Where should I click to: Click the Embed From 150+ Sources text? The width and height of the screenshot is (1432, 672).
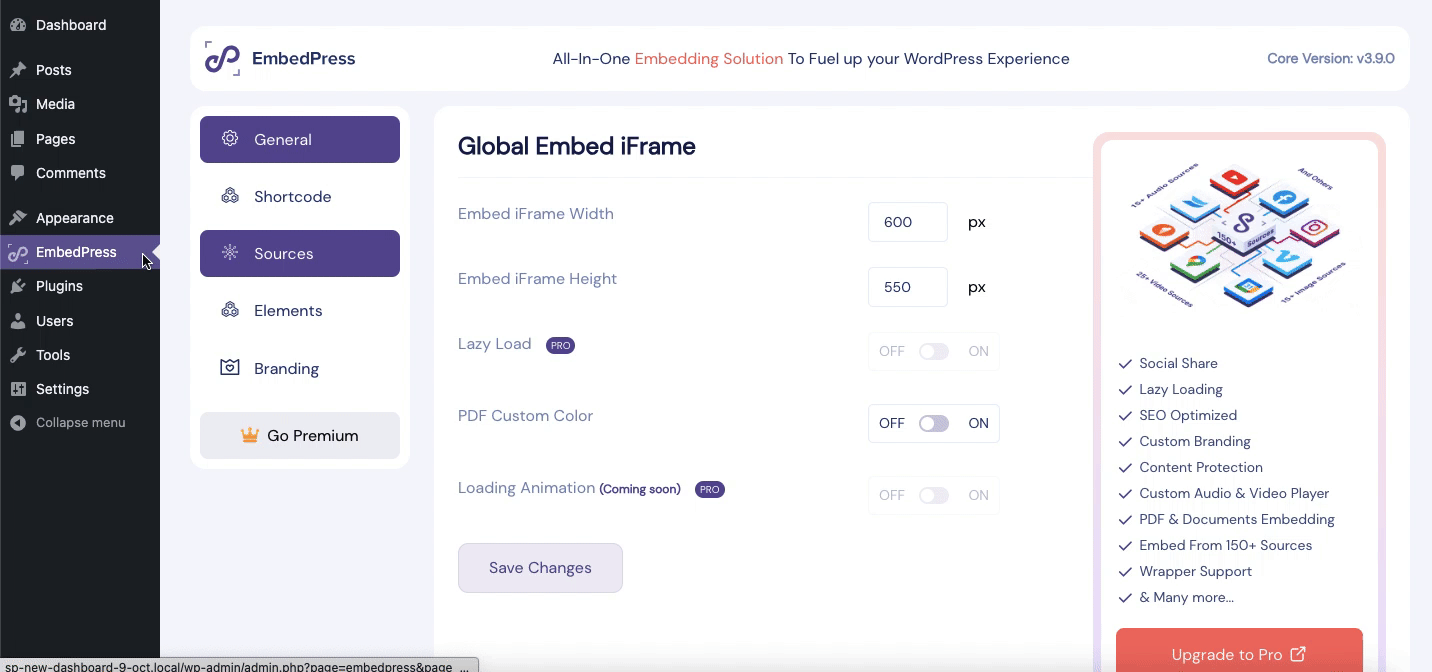(1225, 545)
